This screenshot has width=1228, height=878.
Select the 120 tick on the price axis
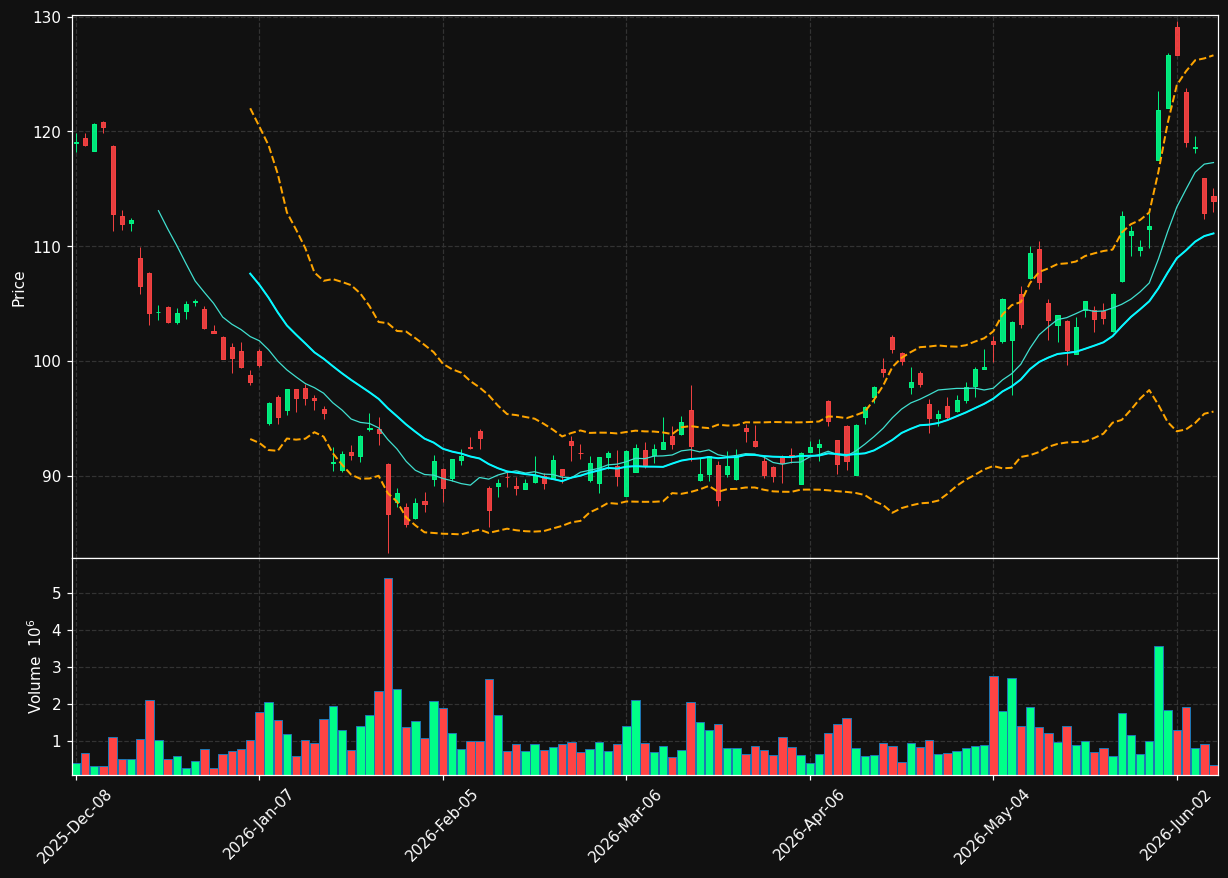click(x=46, y=132)
